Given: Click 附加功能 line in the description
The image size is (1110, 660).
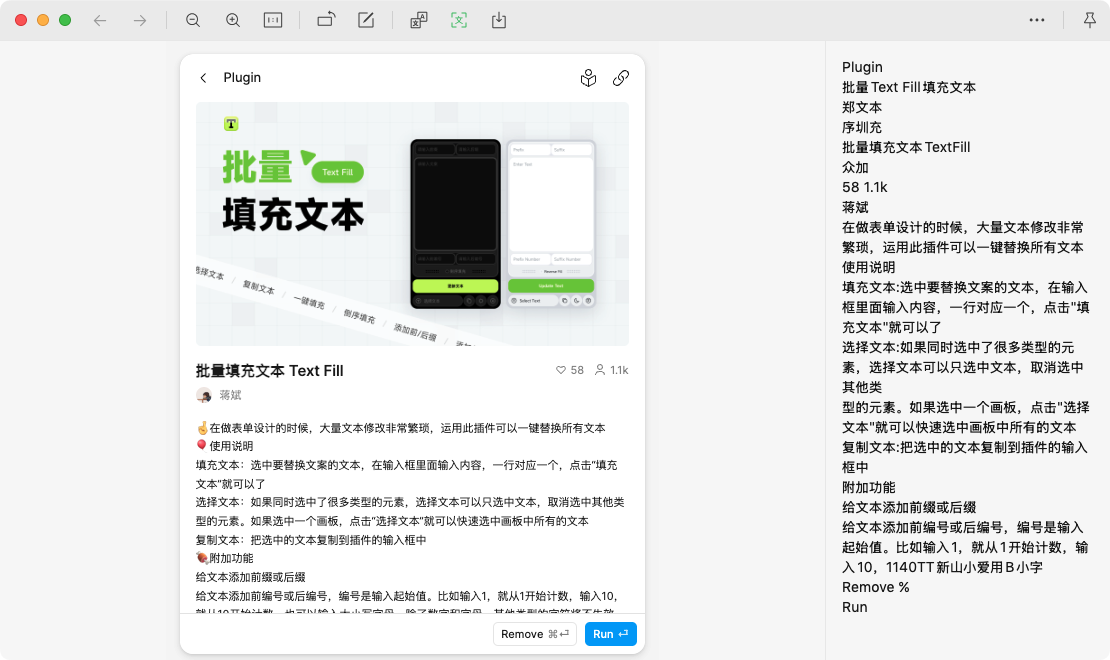Looking at the screenshot, I should click(231, 558).
